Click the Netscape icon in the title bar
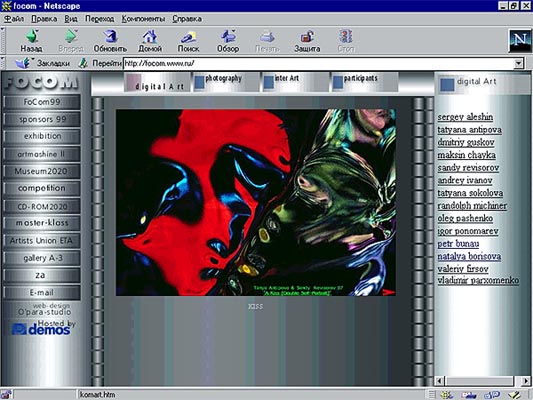 (6, 6)
